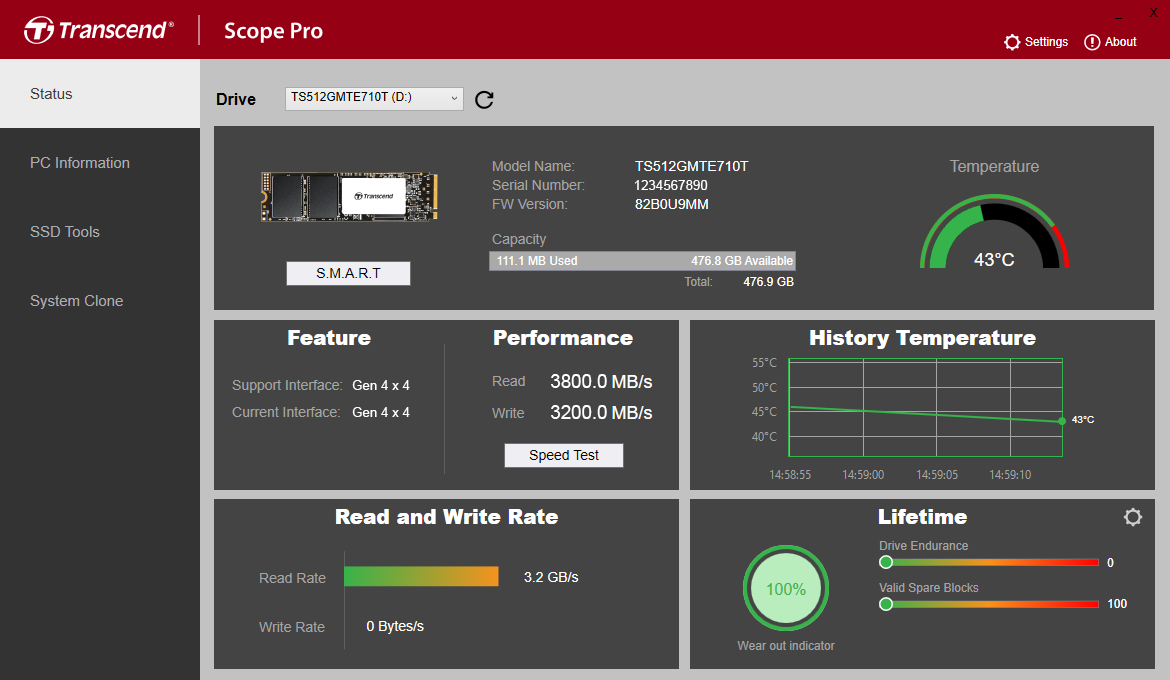Viewport: 1170px width, 680px height.
Task: Click the SSD product image
Action: (x=348, y=197)
